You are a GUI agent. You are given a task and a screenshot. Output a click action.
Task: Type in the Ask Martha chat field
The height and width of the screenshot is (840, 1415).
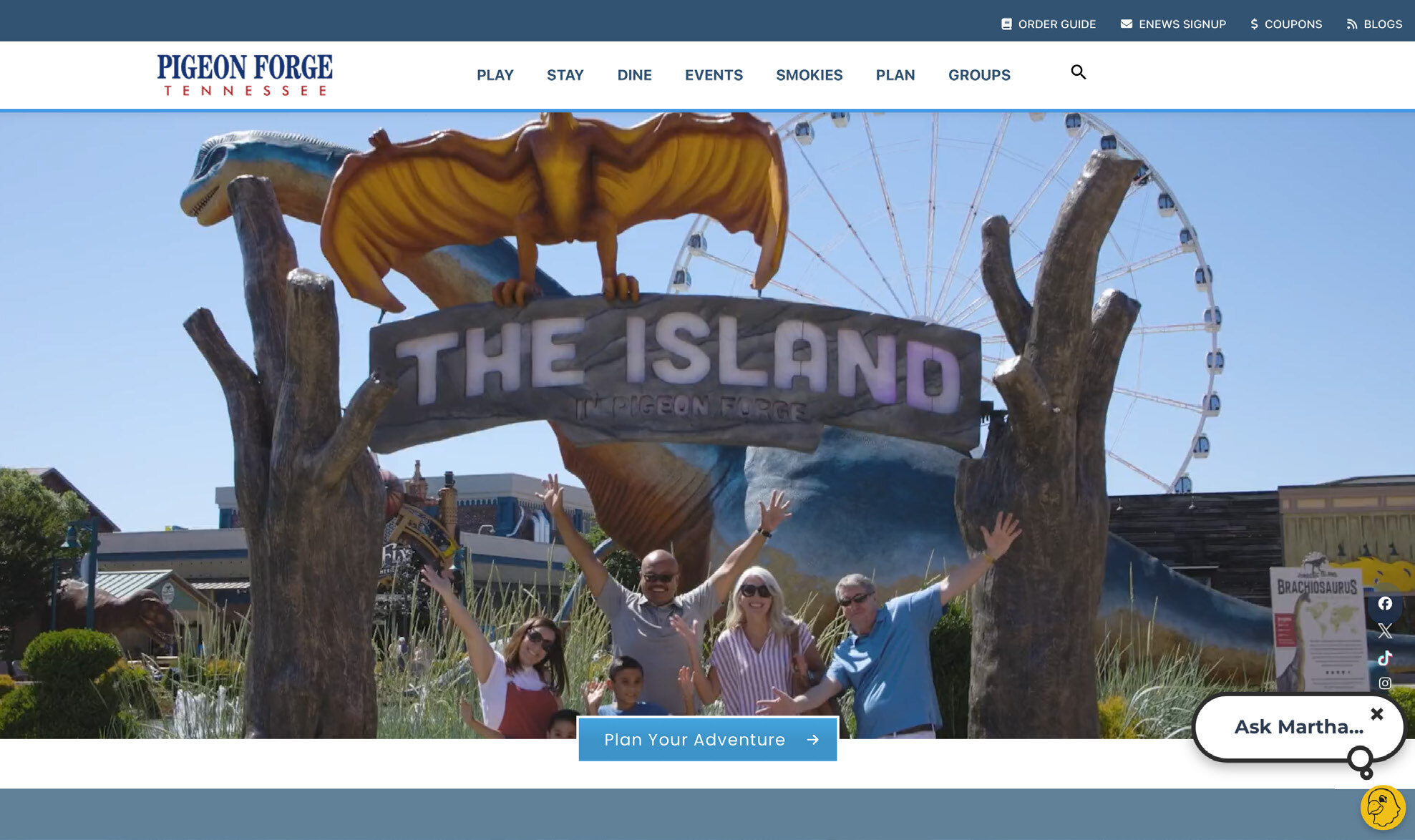click(1297, 727)
